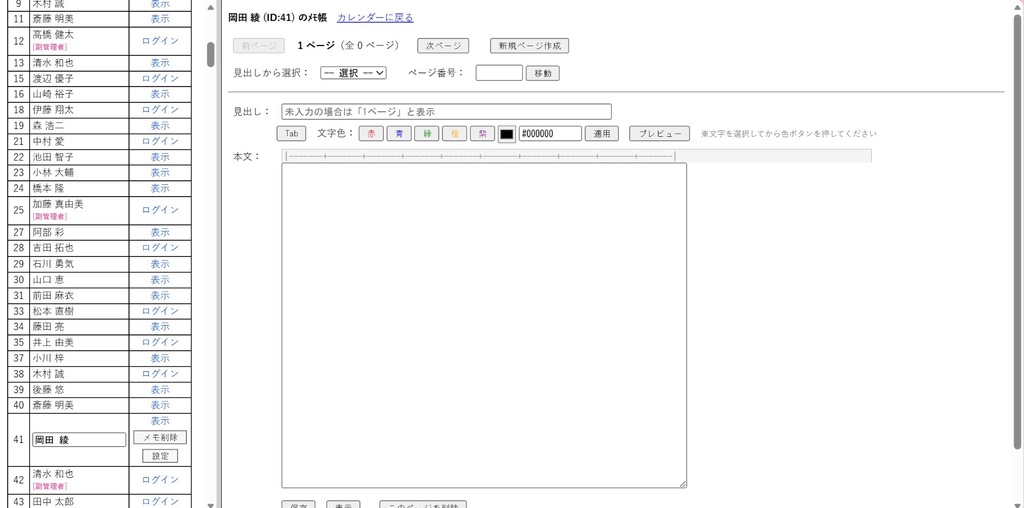Click 表示 for 池田 智子
Image resolution: width=1024 pixels, height=508 pixels.
pyautogui.click(x=160, y=157)
